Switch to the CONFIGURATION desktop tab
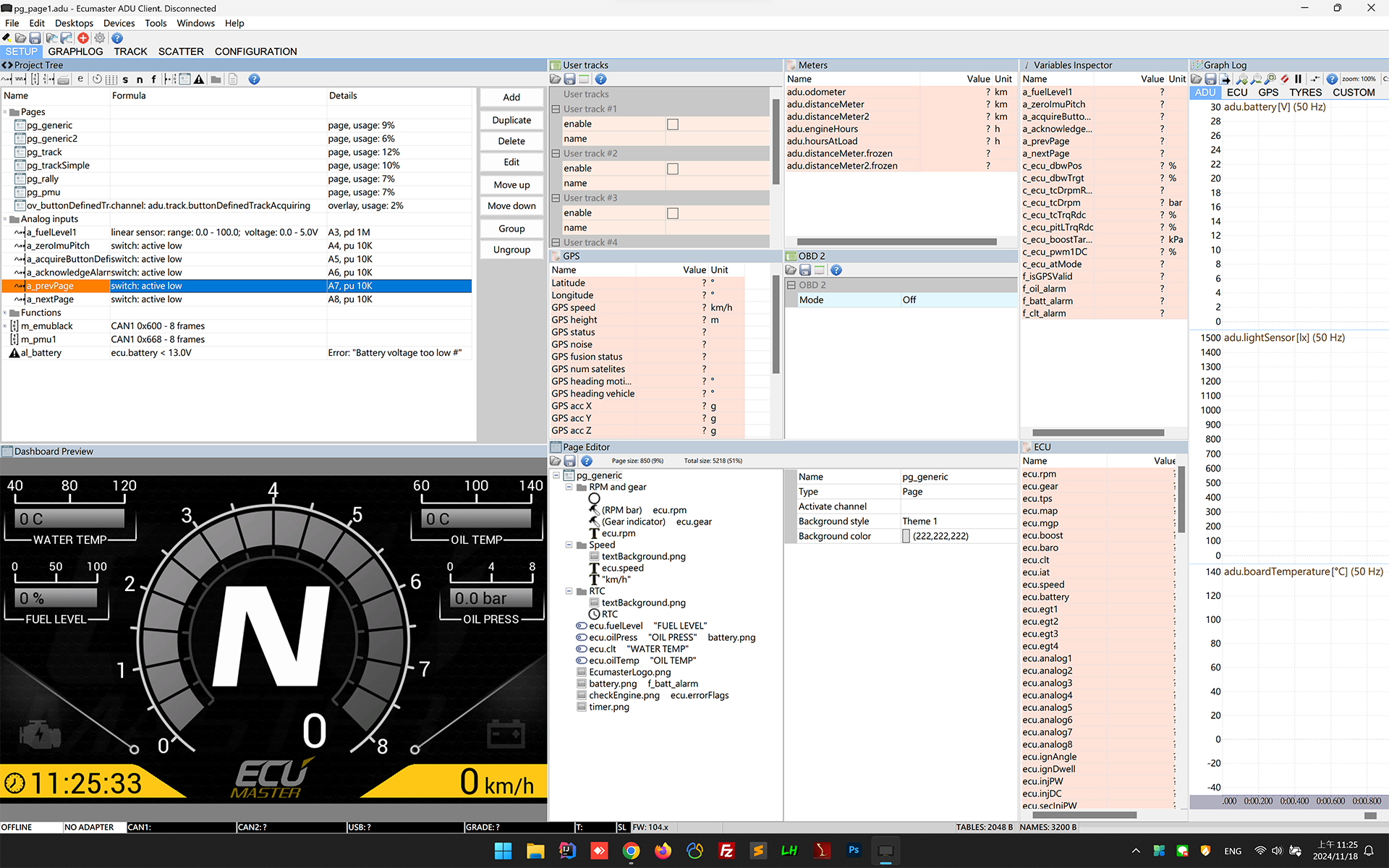Viewport: 1389px width, 868px height. [x=255, y=51]
